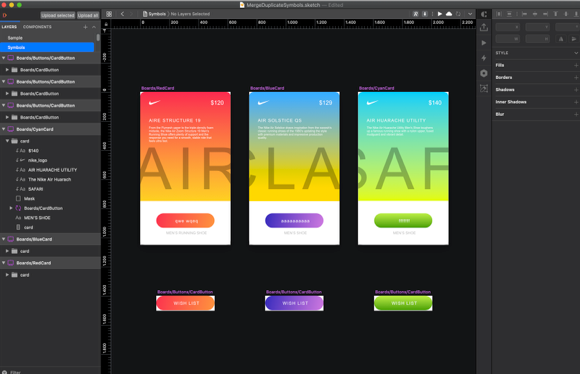Click the hexagon settings icon in plugin sidebar

pos(484,73)
